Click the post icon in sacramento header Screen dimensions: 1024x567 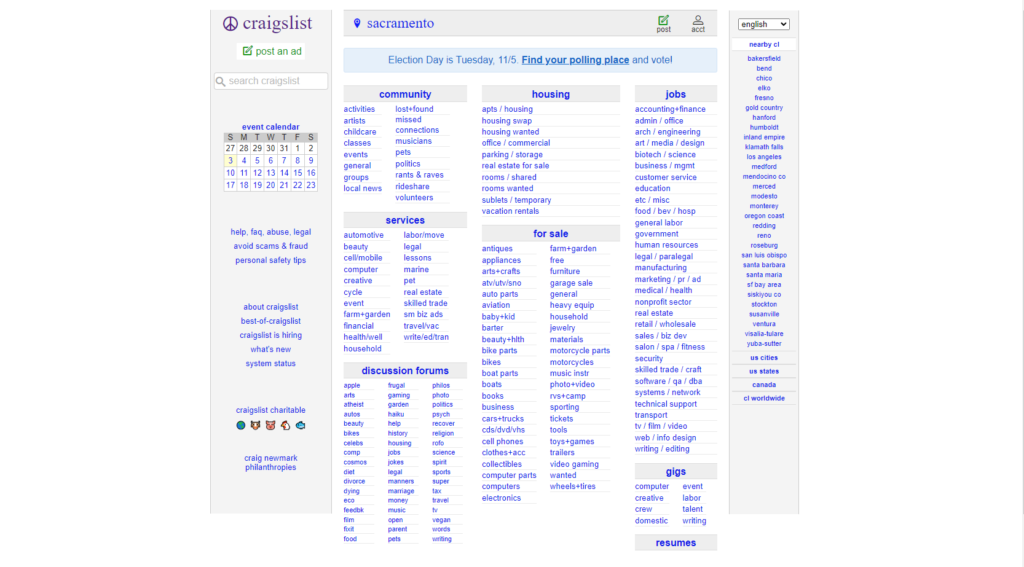coord(664,24)
